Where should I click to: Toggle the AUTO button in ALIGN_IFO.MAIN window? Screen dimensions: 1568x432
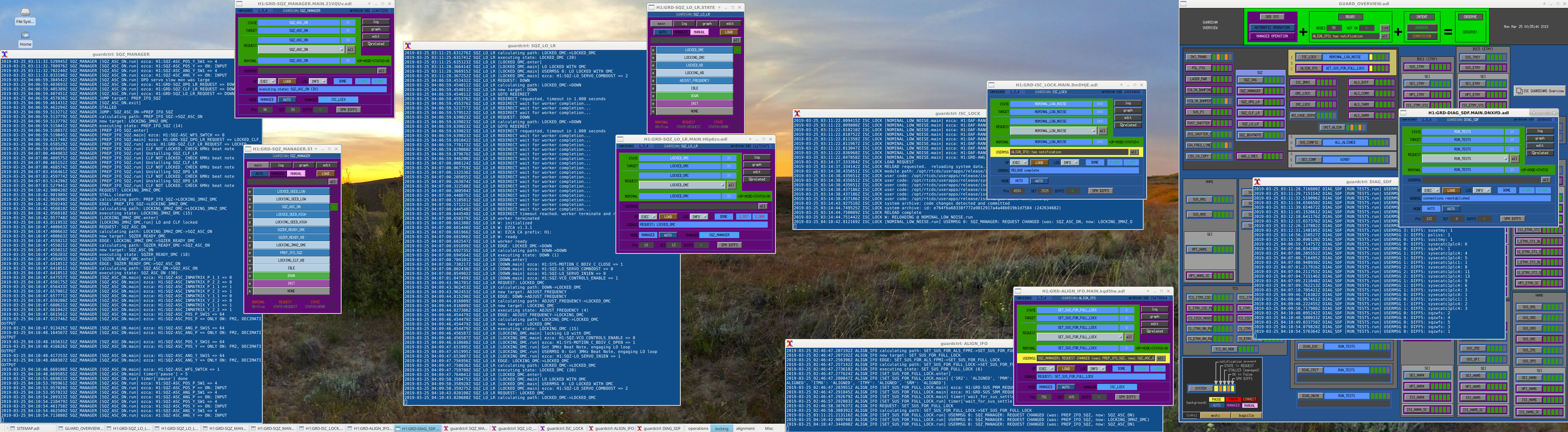pos(1066,387)
